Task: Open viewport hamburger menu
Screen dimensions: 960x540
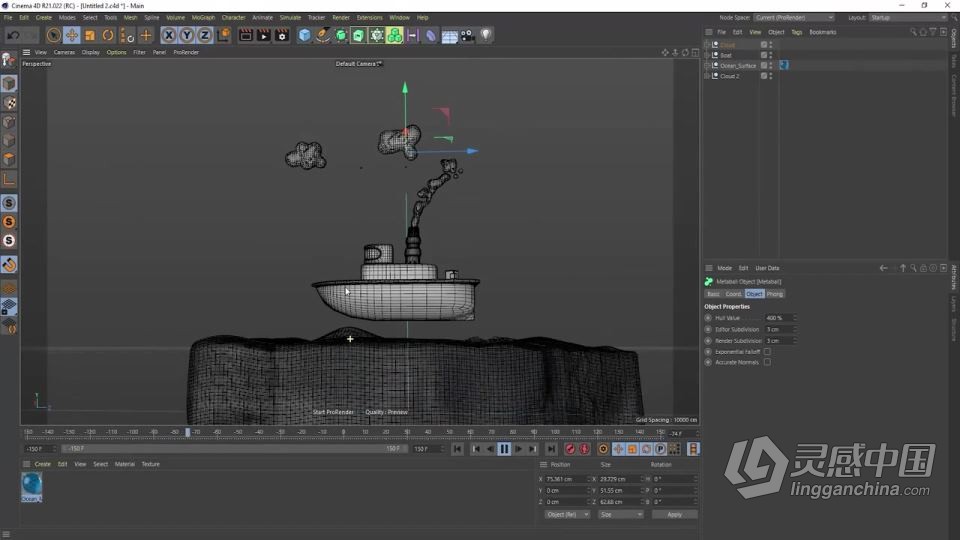Action: 26,52
